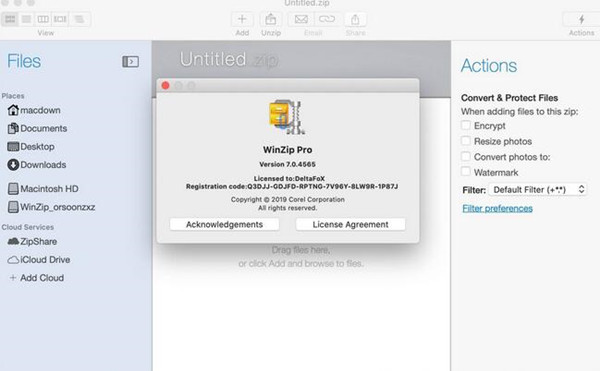Image resolution: width=600 pixels, height=371 pixels.
Task: Enable the Encrypt checkbox
Action: [466, 125]
